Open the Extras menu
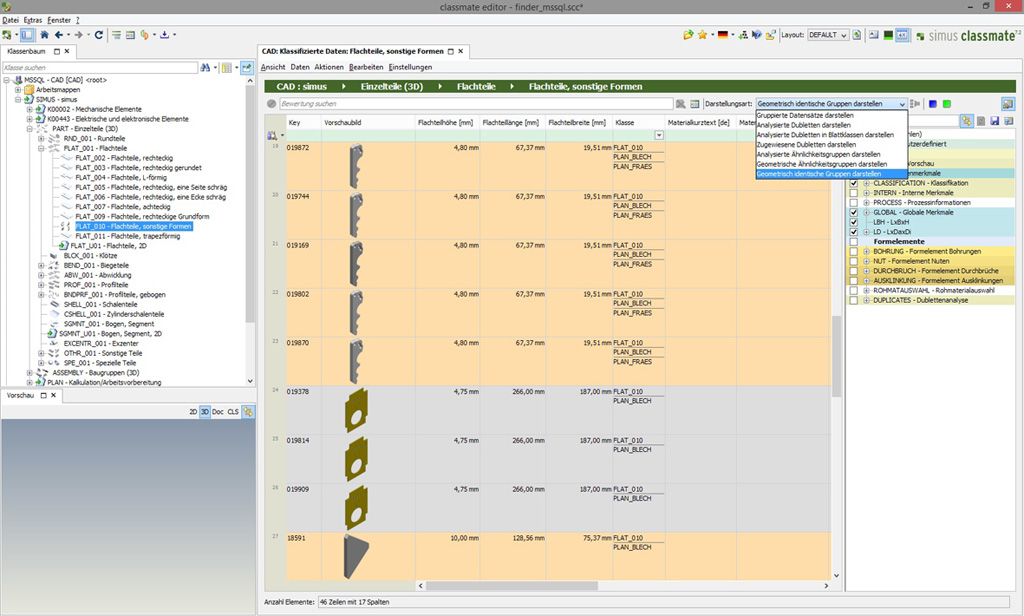Viewport: 1024px width, 616px height. (33, 20)
